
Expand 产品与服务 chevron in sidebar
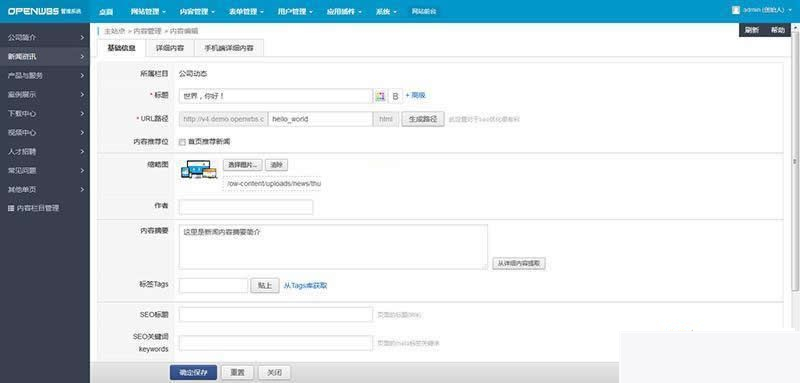[82, 75]
